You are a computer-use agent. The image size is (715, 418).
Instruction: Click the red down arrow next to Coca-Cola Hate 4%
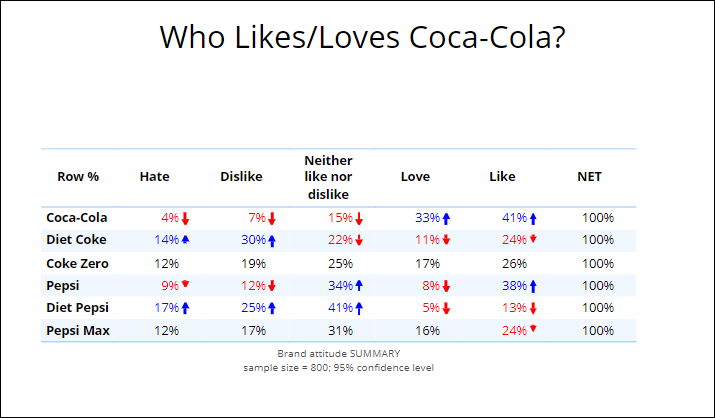coord(185,219)
